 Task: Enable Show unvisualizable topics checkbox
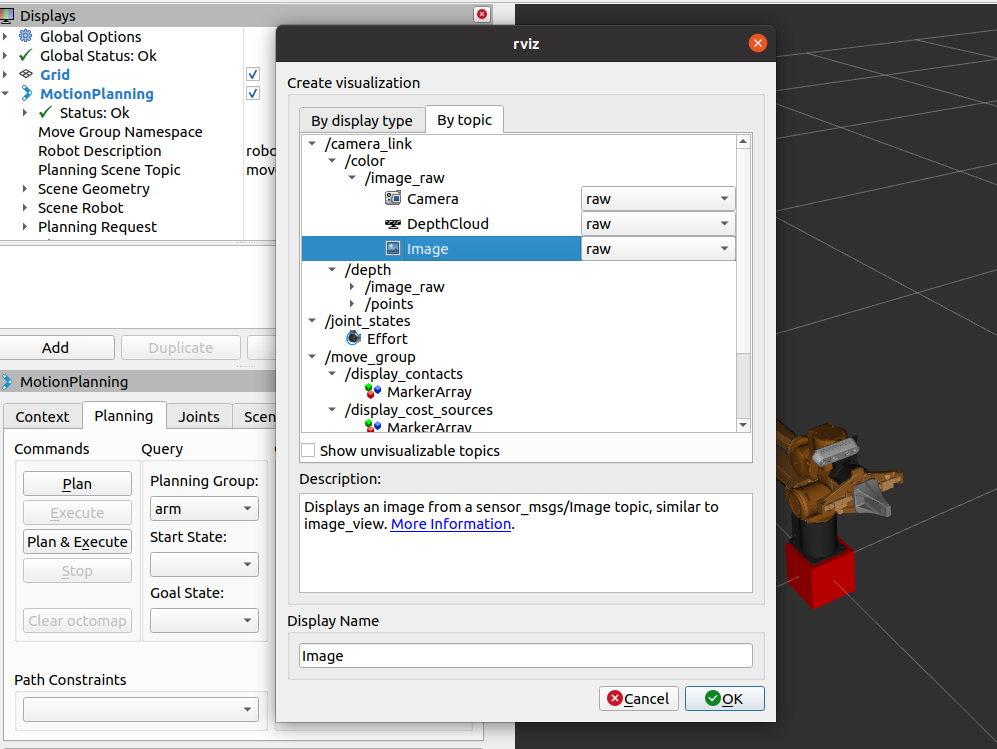[308, 450]
